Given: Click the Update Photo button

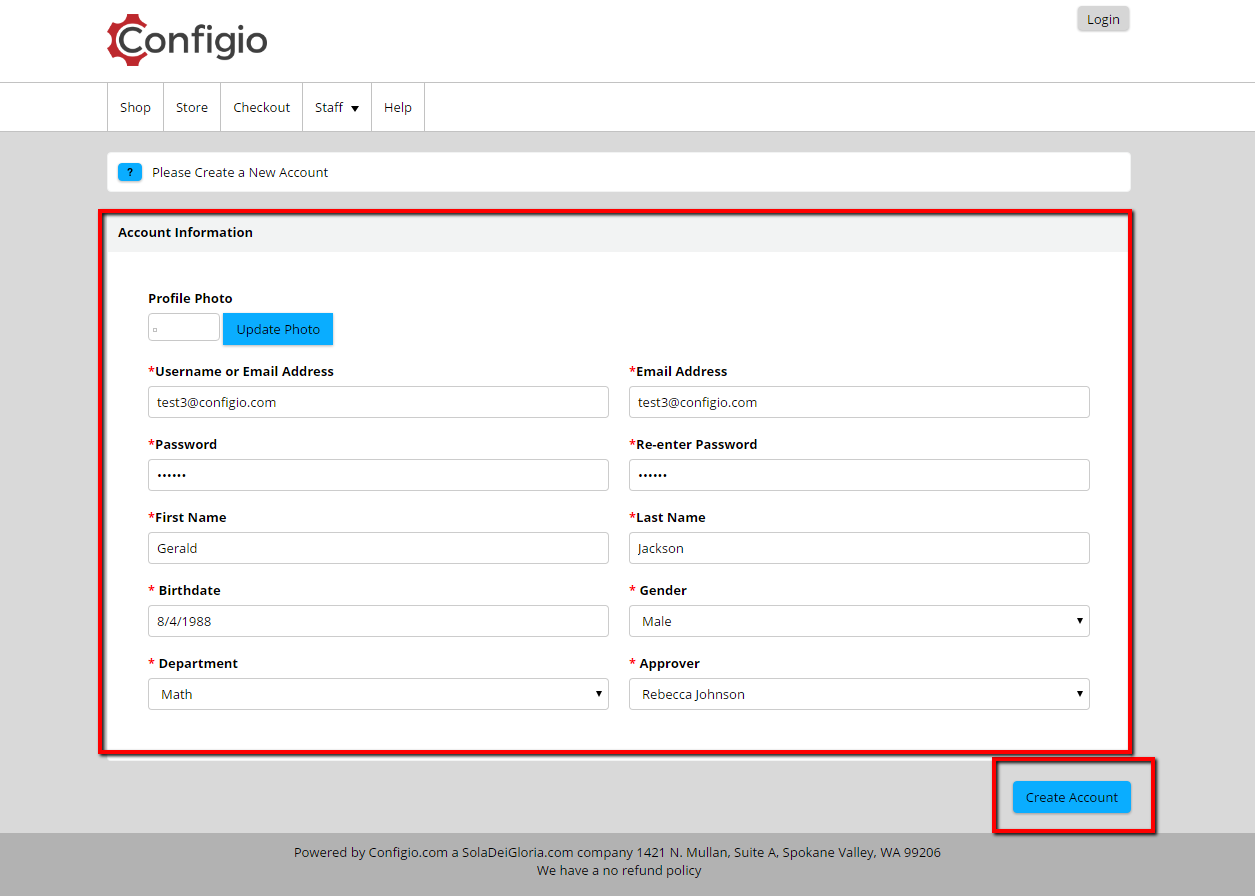Looking at the screenshot, I should pos(278,329).
